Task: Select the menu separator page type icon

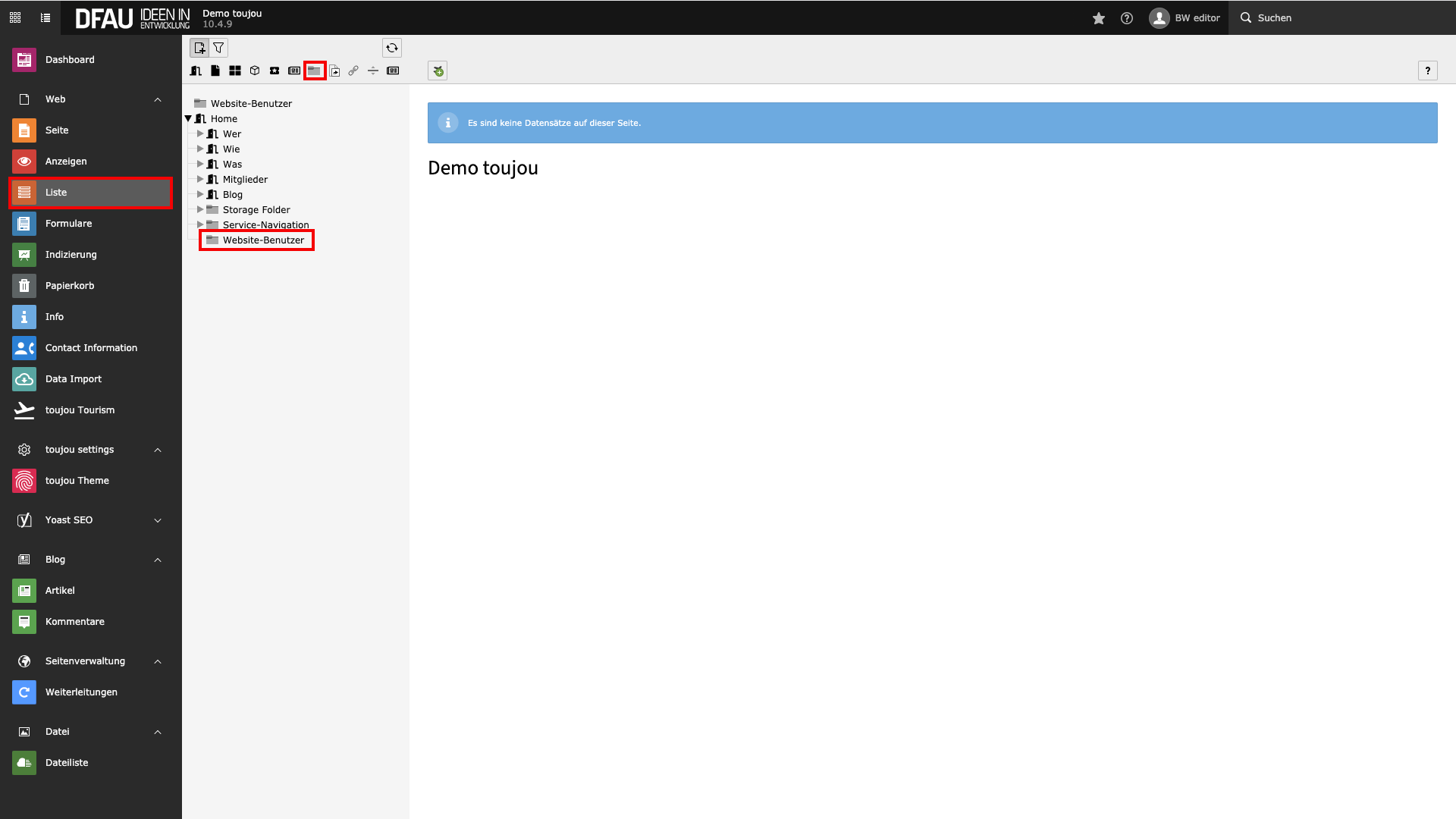Action: (373, 71)
